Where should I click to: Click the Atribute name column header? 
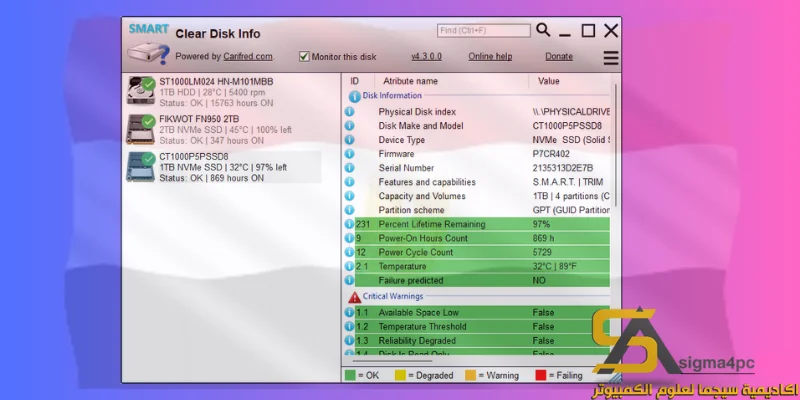point(410,81)
